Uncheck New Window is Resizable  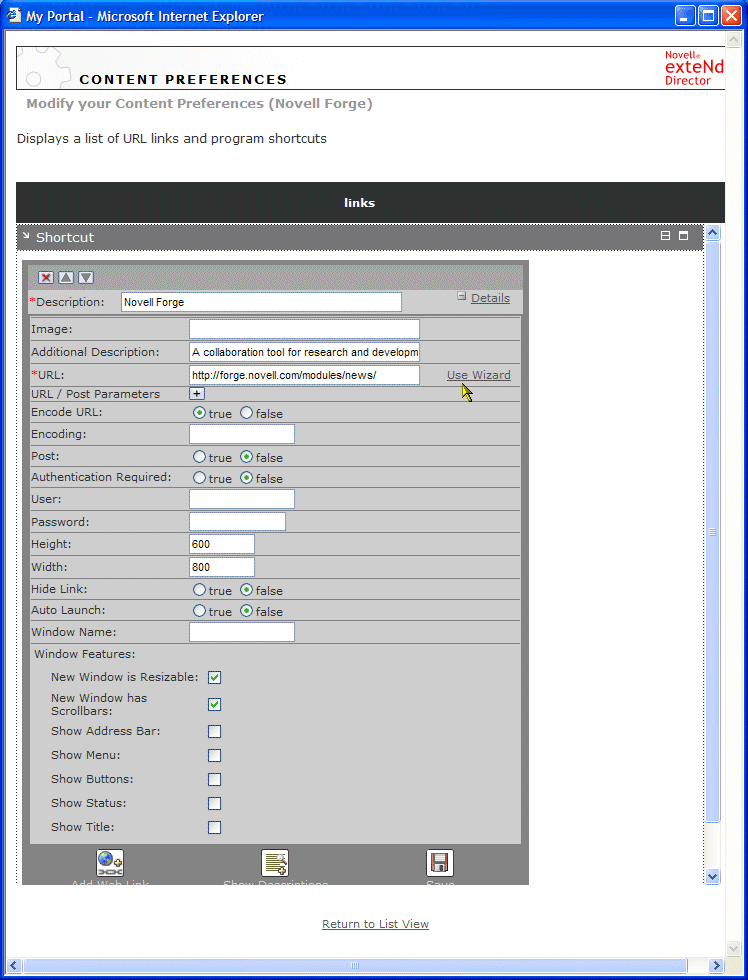click(214, 678)
